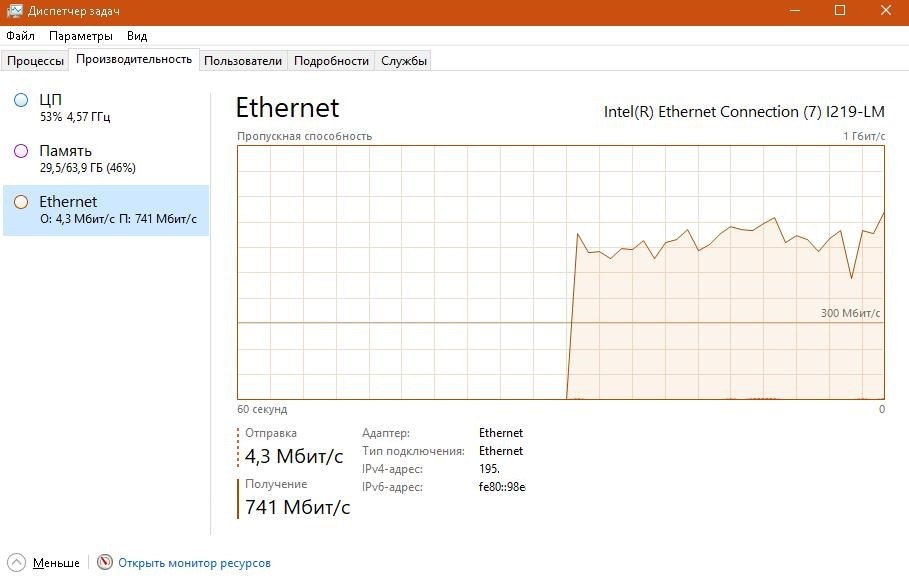This screenshot has height=587, width=909.
Task: Click the Ethernet throughput graph
Action: click(561, 272)
